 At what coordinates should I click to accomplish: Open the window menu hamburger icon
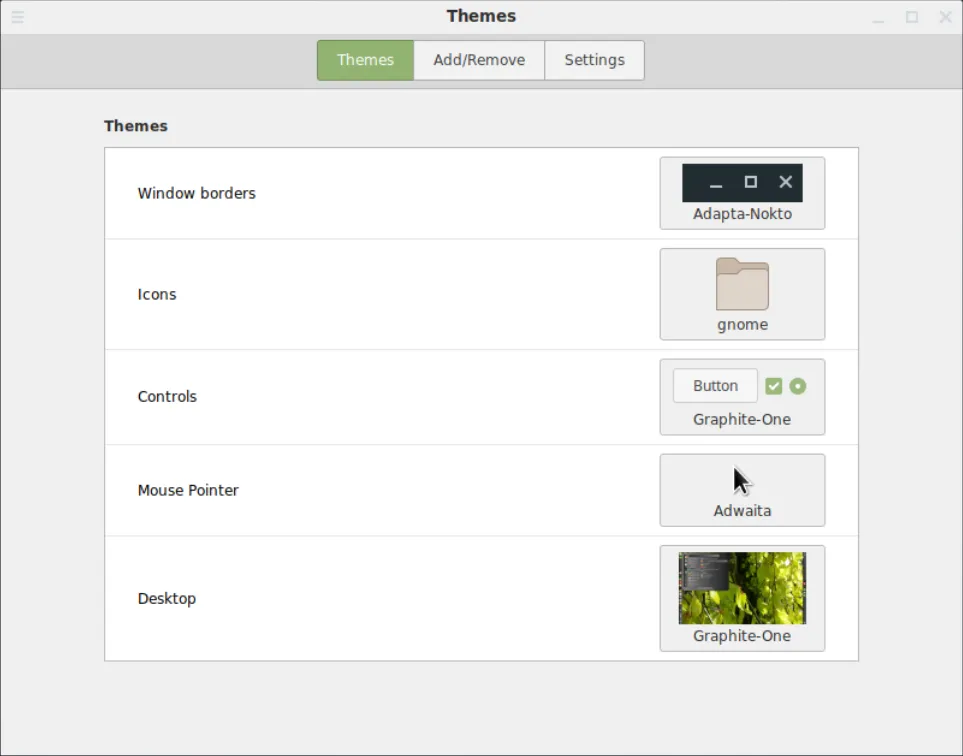17,17
